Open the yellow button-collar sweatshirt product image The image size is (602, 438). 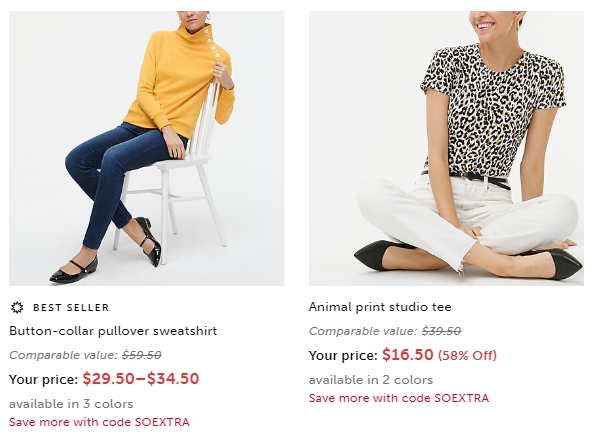click(147, 148)
